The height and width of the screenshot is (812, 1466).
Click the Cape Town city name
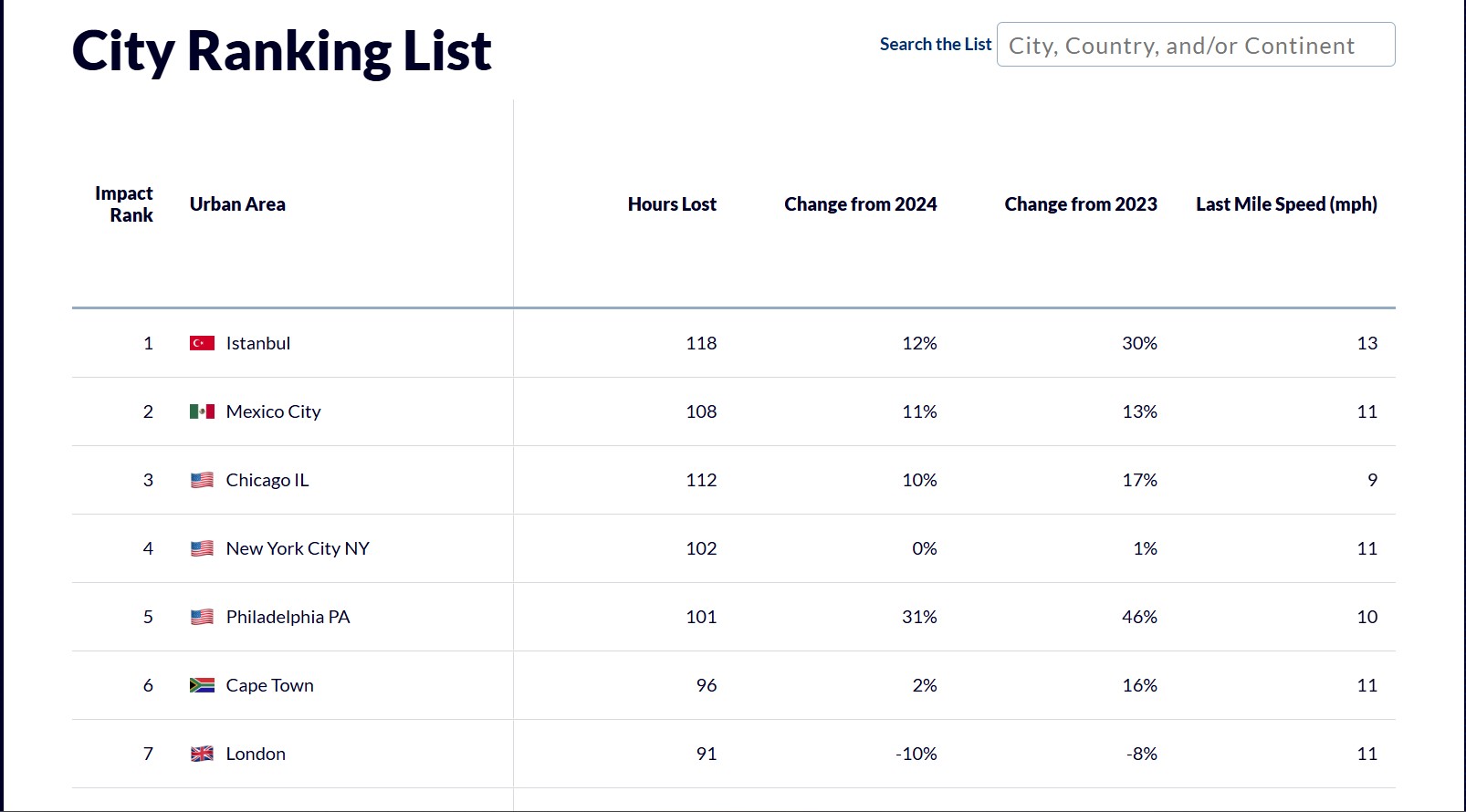pyautogui.click(x=270, y=685)
